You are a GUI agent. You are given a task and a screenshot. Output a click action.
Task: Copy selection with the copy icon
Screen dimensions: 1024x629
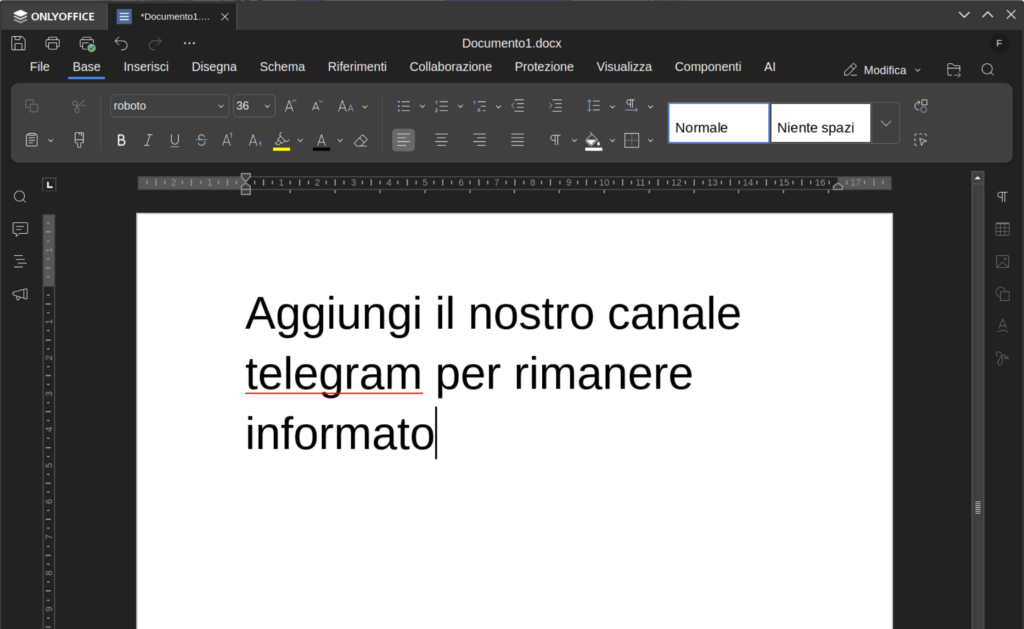pos(31,106)
